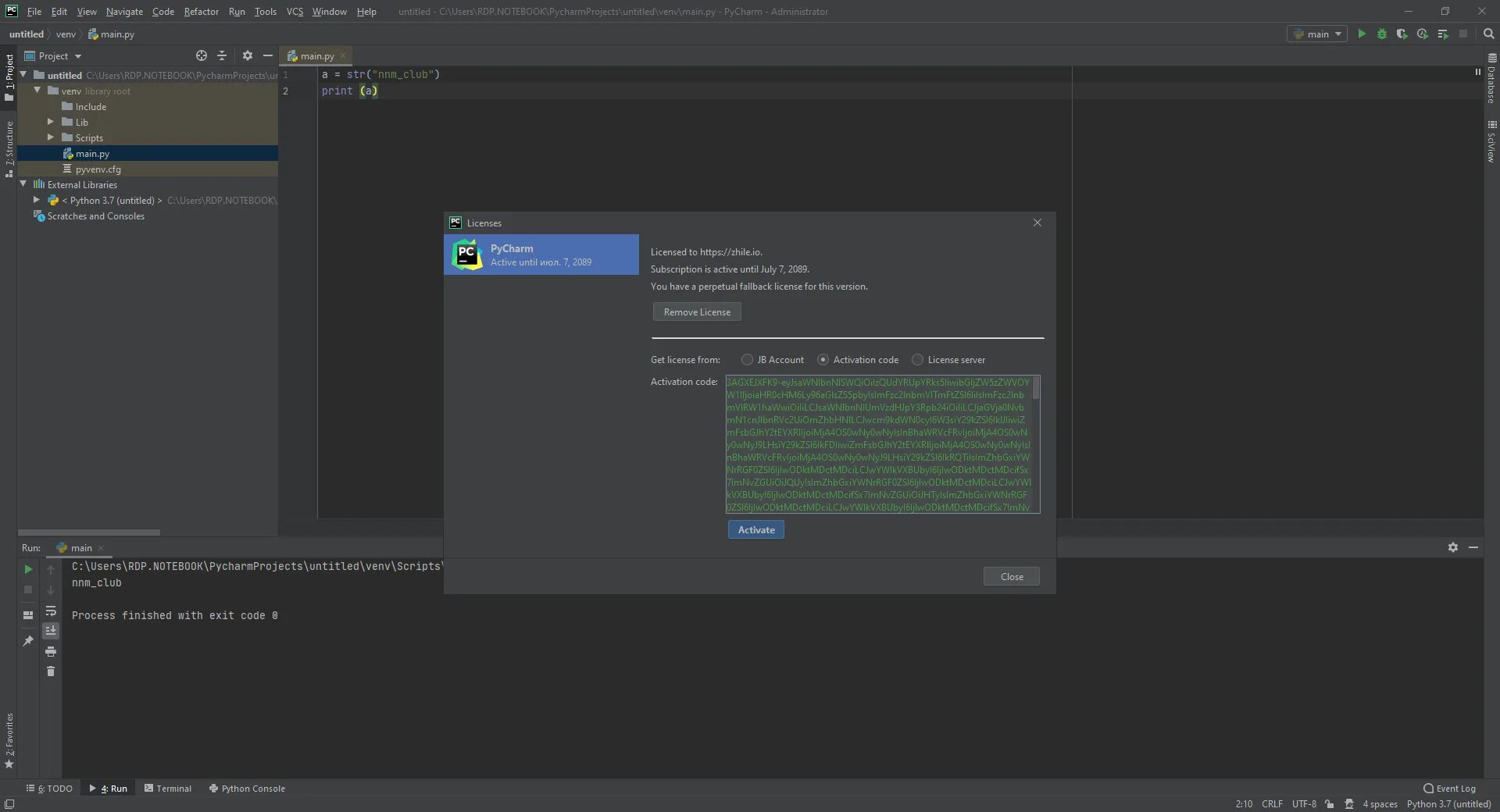Click the Run panel stop square
This screenshot has height=812, width=1500.
click(28, 589)
